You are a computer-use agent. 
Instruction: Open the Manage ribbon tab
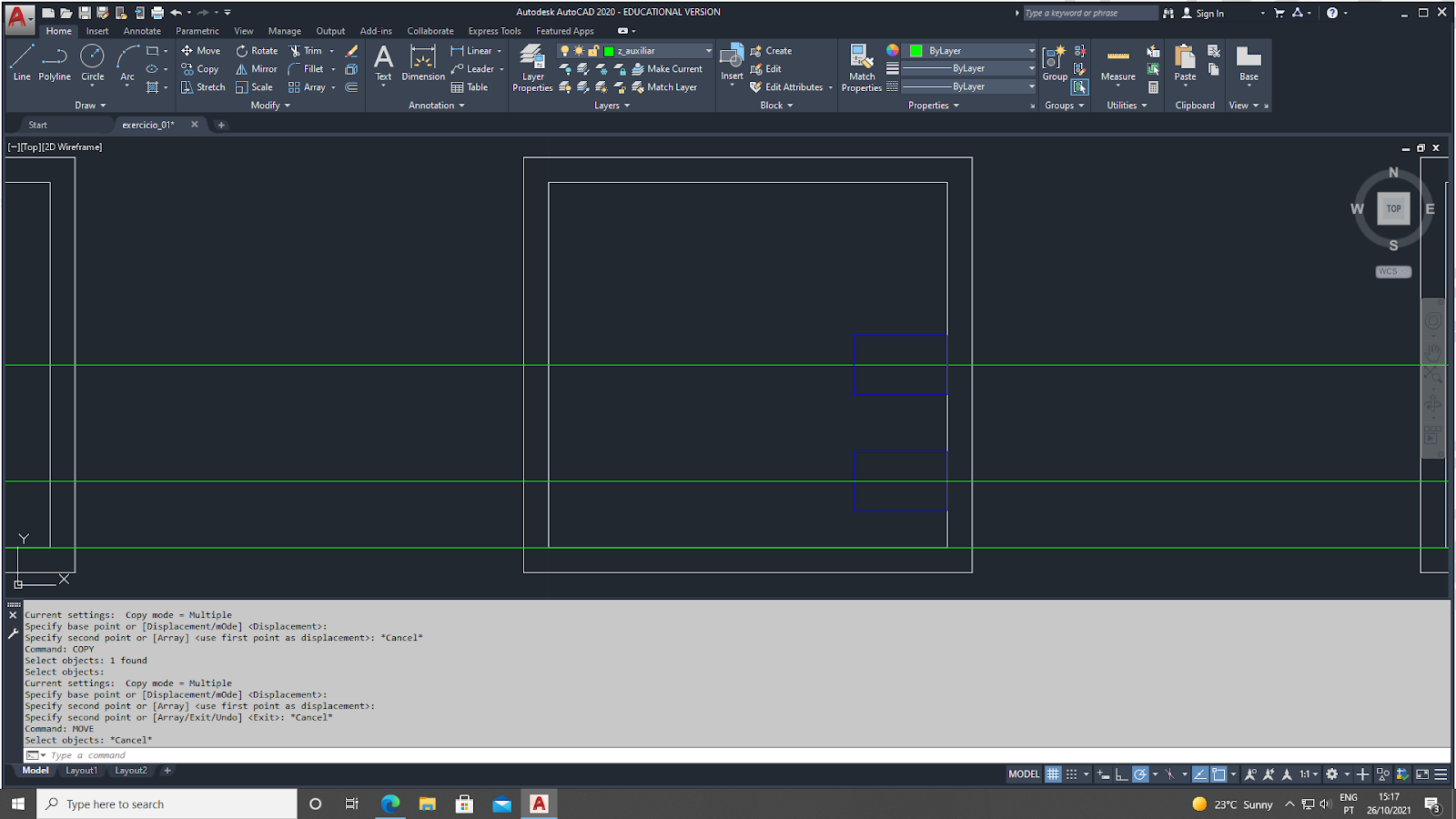285,31
